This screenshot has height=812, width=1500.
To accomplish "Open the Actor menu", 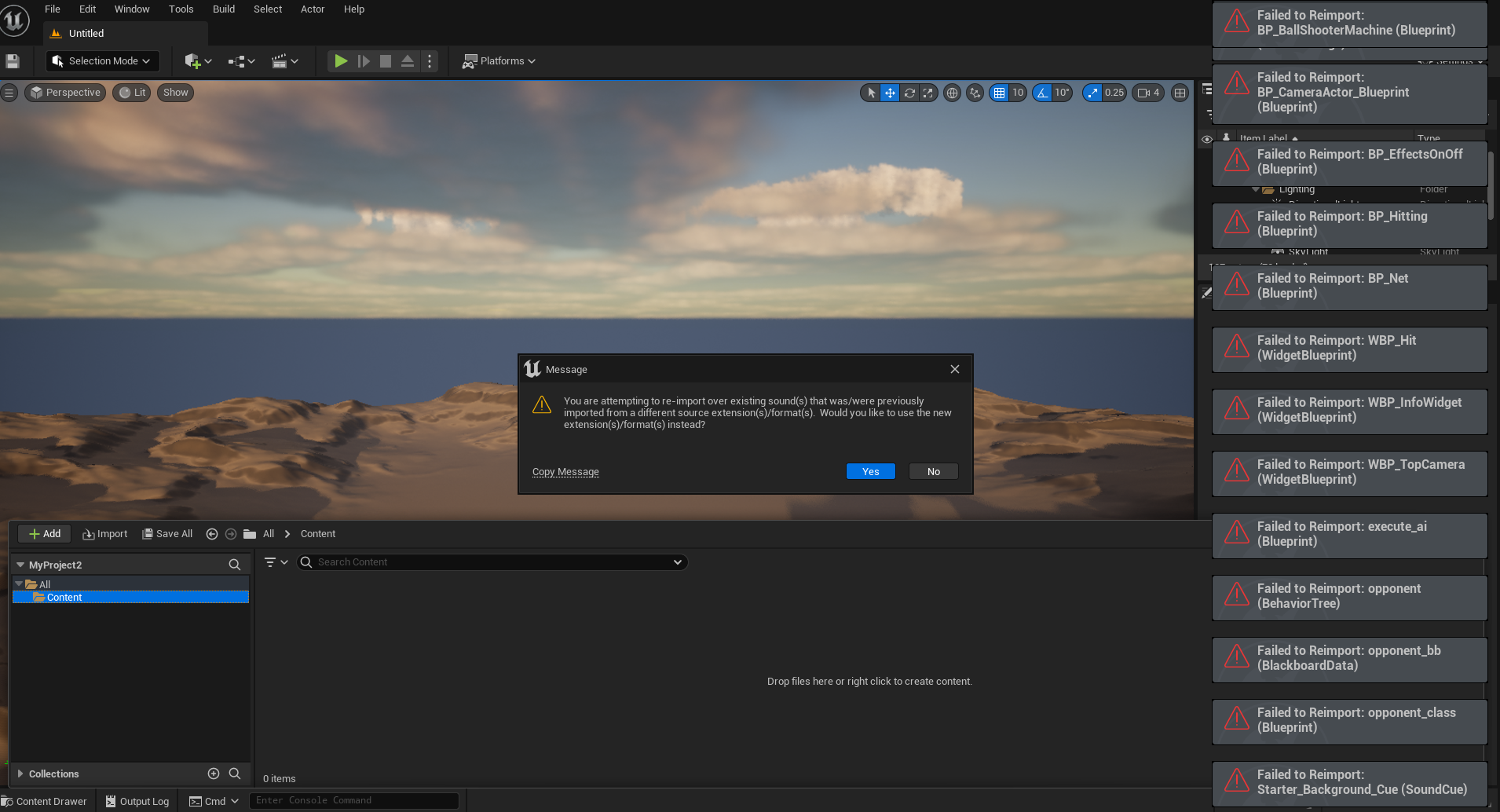I will pos(313,9).
